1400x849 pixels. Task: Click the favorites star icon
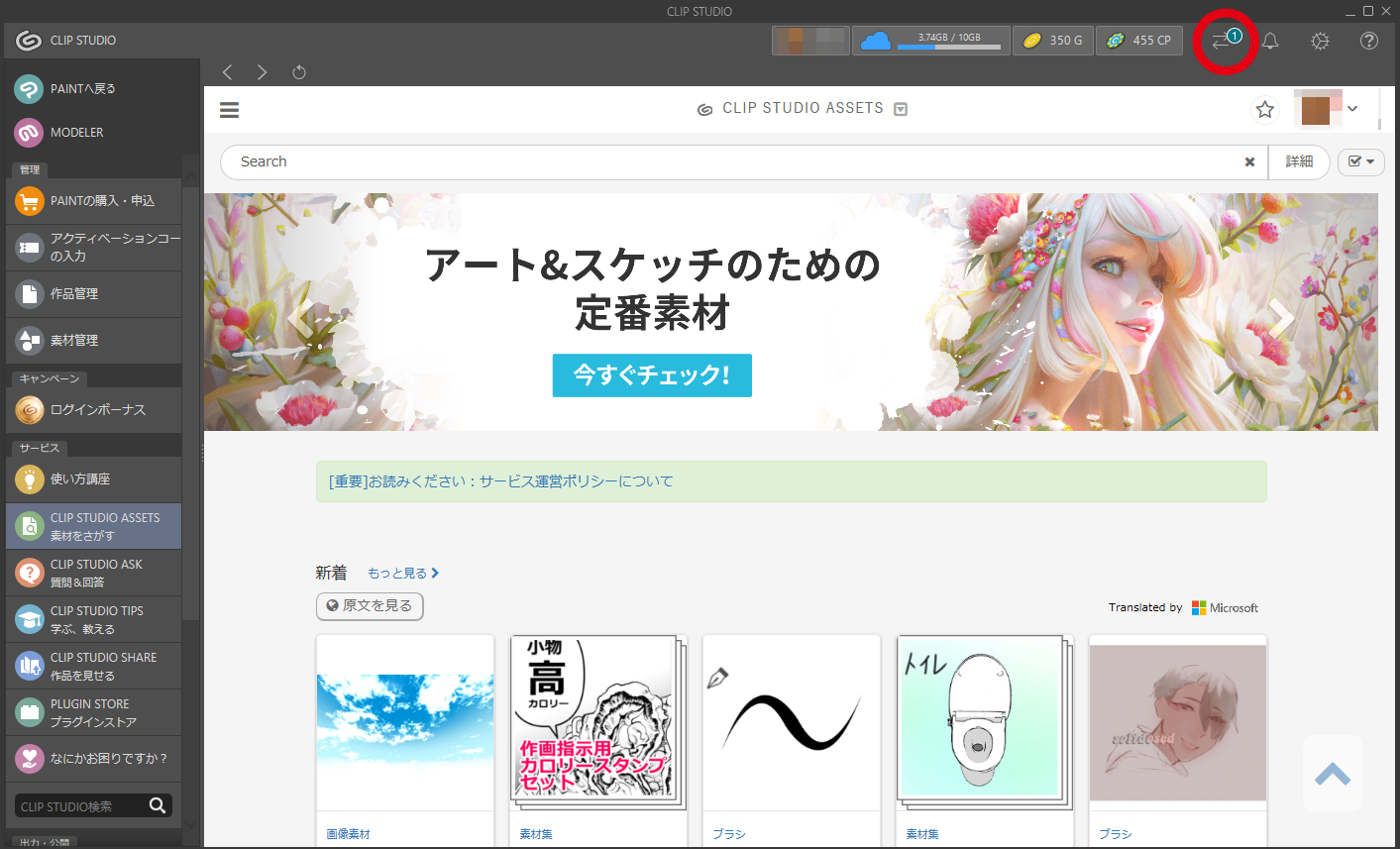tap(1264, 109)
